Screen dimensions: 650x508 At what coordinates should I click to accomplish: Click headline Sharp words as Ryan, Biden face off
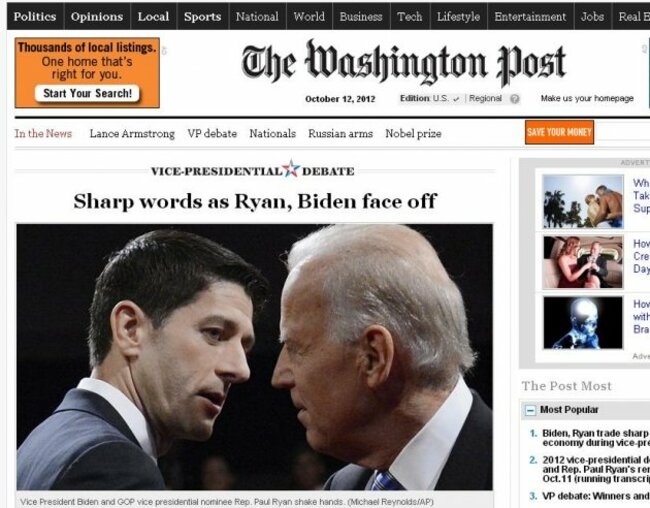point(255,202)
